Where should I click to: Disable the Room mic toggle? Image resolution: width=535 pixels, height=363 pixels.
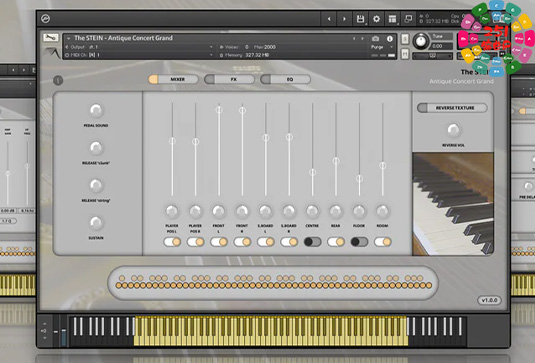click(x=382, y=242)
